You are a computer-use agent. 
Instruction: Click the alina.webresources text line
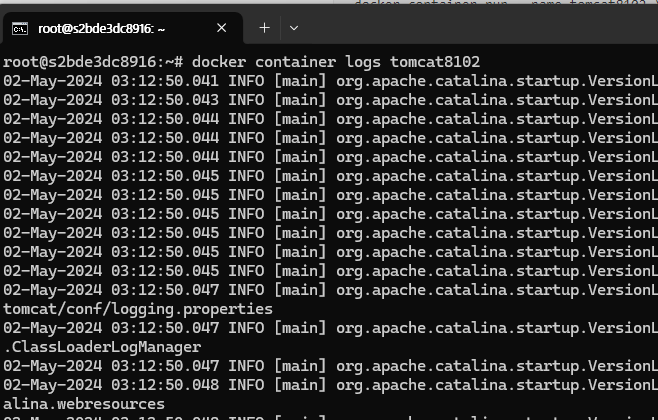coord(84,404)
